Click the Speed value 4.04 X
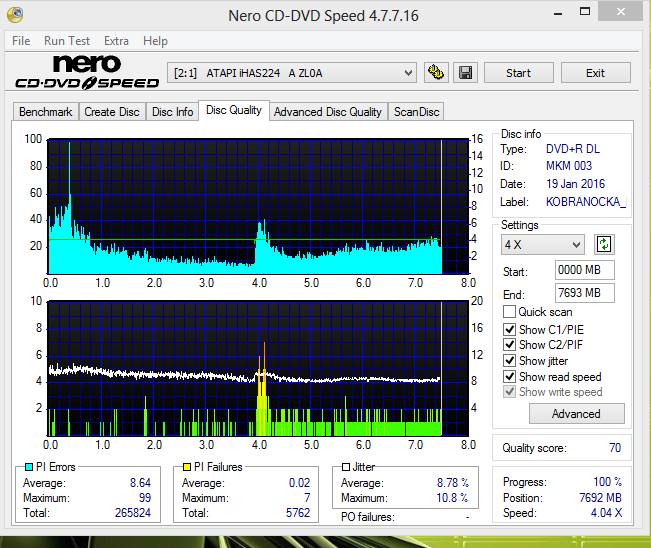 (x=606, y=513)
